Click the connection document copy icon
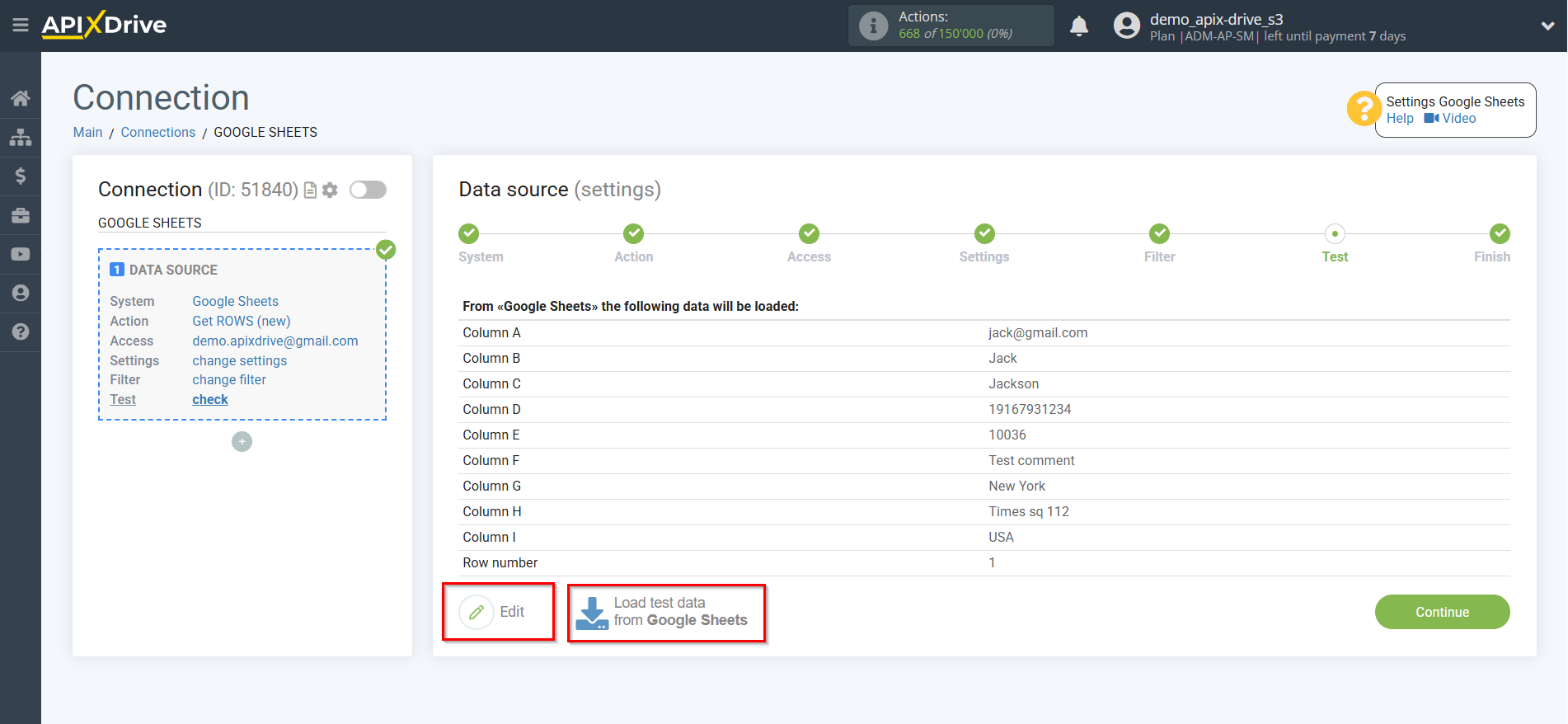This screenshot has width=1568, height=724. tap(311, 190)
